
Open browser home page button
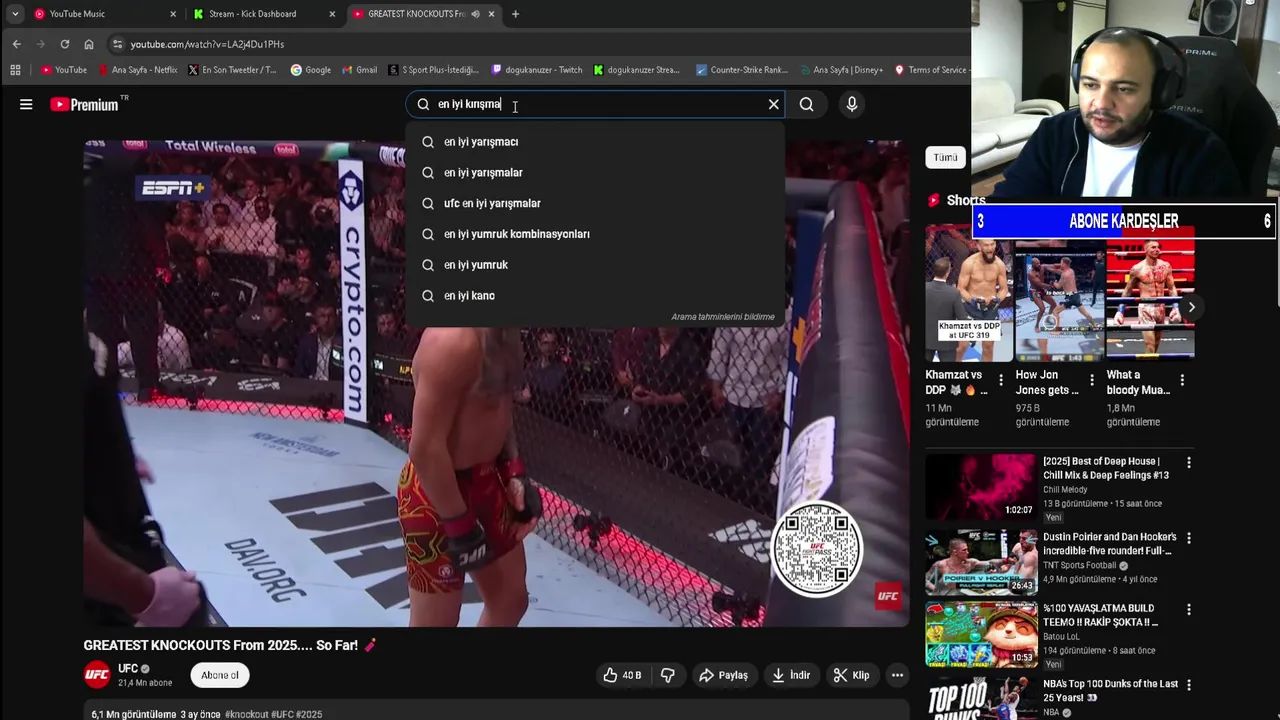[x=89, y=44]
